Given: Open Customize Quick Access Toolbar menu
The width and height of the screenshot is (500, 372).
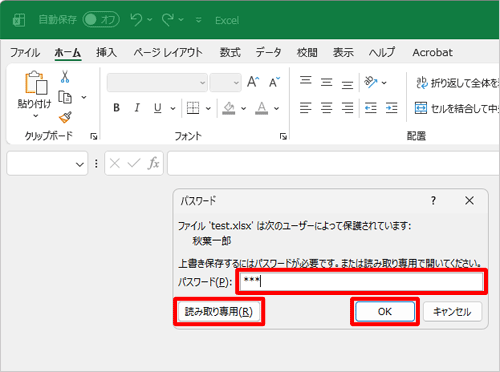Looking at the screenshot, I should click(x=199, y=20).
